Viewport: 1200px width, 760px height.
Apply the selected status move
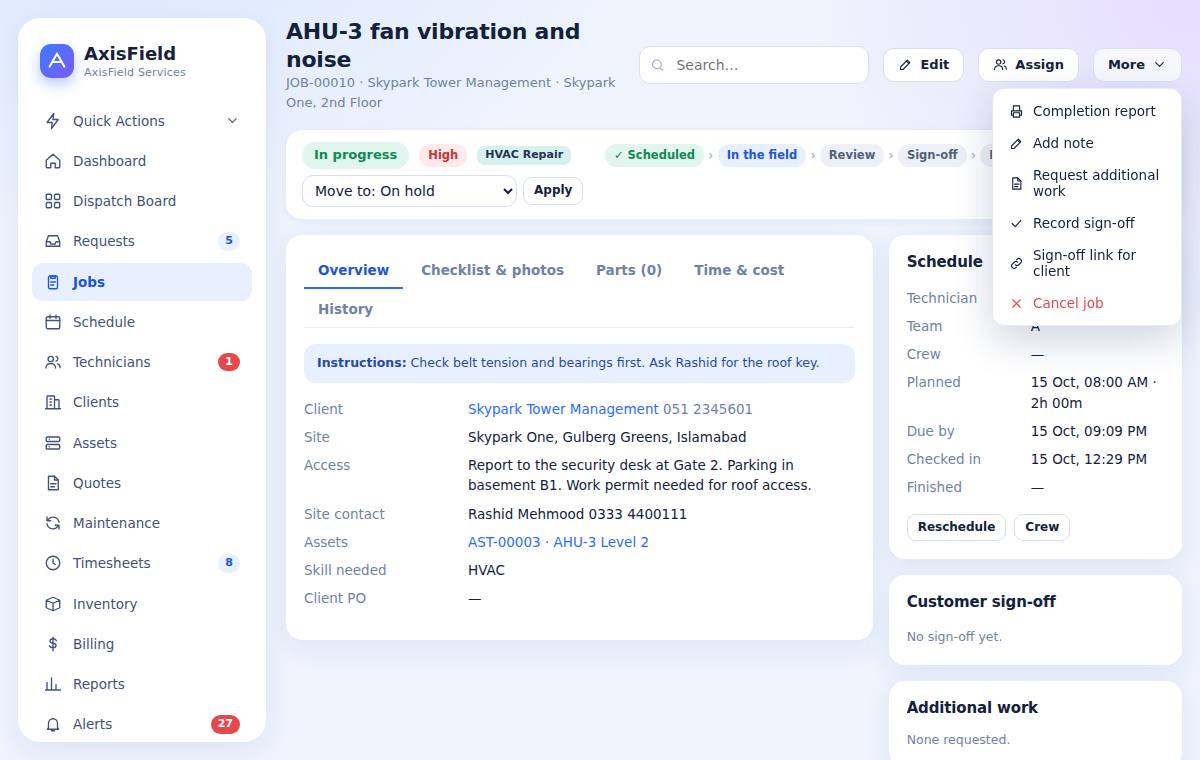click(x=553, y=190)
